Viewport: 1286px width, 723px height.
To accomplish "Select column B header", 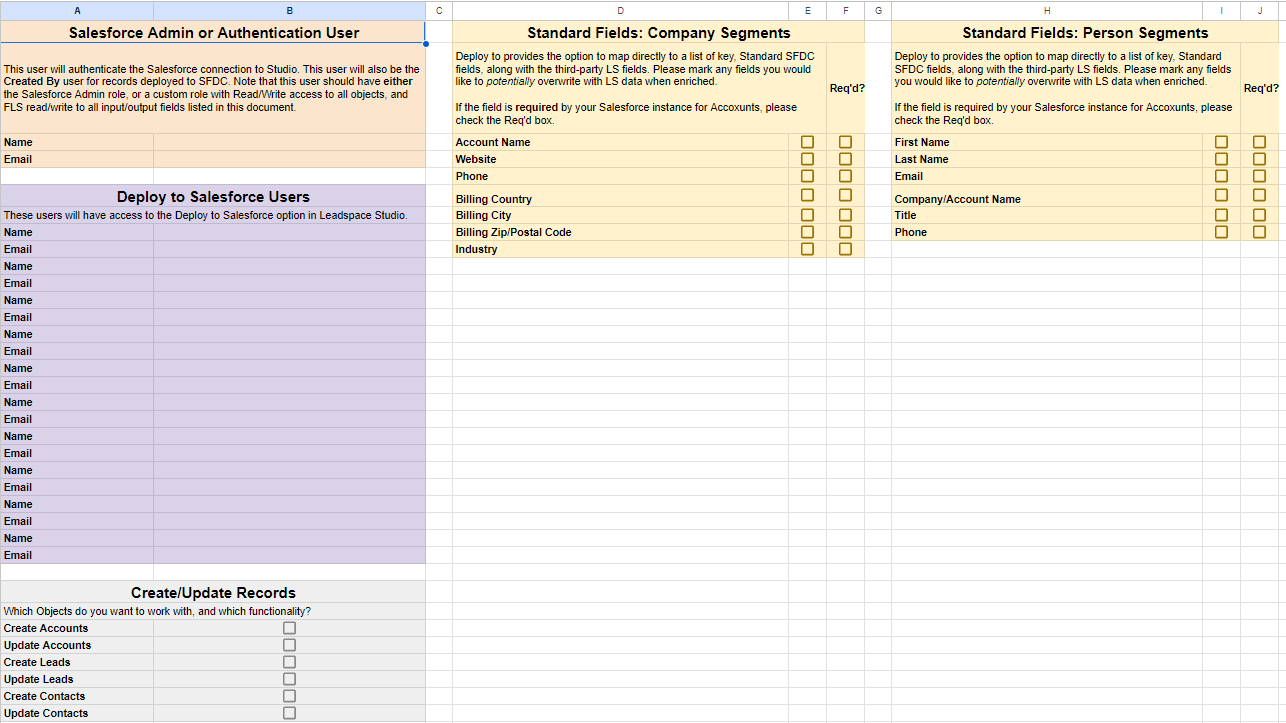I will [290, 10].
